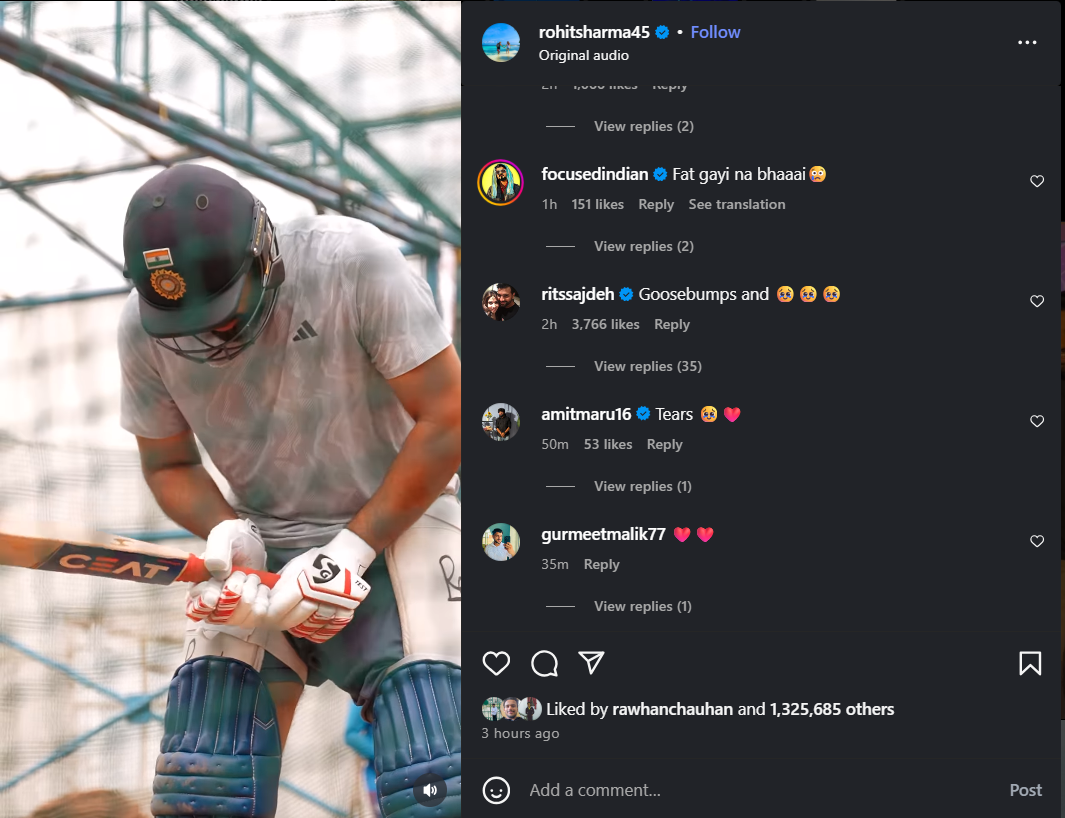Image resolution: width=1065 pixels, height=818 pixels.
Task: Mute the video using the speaker icon
Action: [430, 790]
